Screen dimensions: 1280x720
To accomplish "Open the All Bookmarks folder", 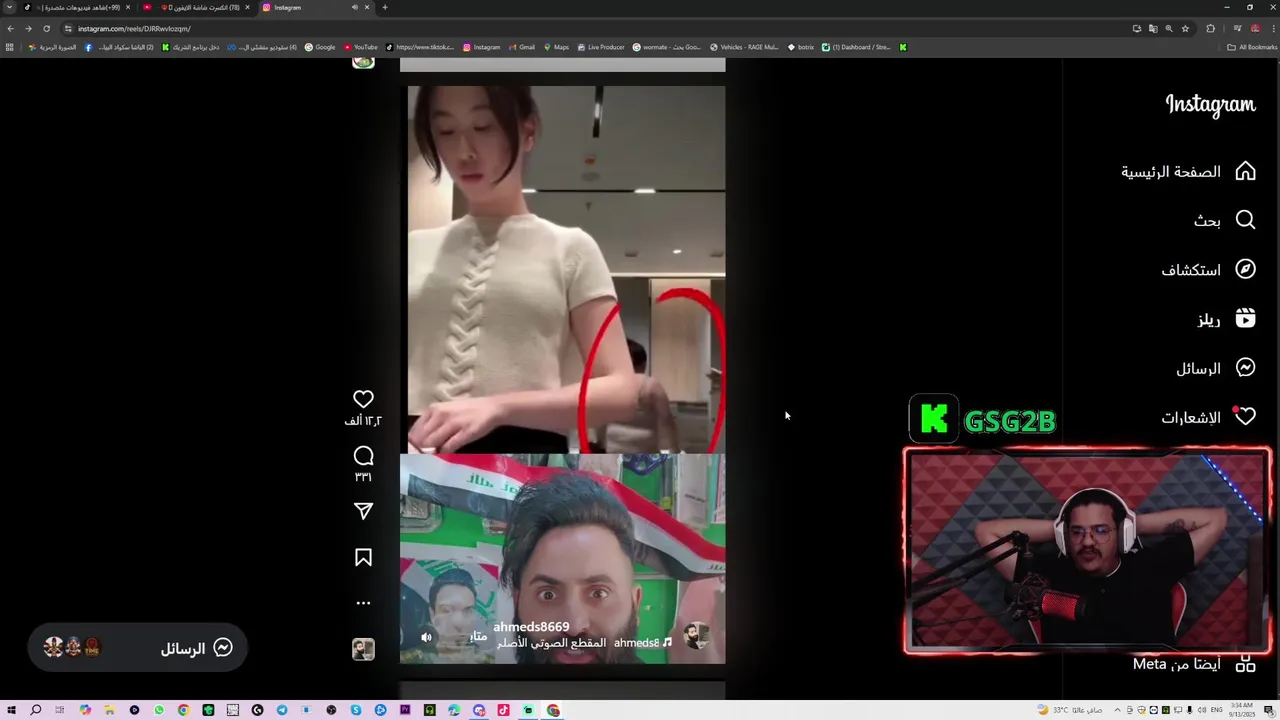I will (1252, 47).
